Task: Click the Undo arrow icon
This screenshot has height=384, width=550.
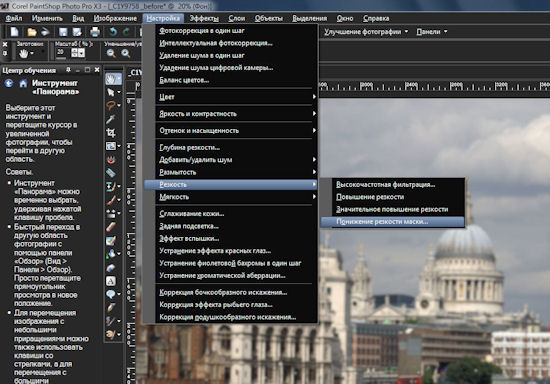Action: pyautogui.click(x=113, y=32)
